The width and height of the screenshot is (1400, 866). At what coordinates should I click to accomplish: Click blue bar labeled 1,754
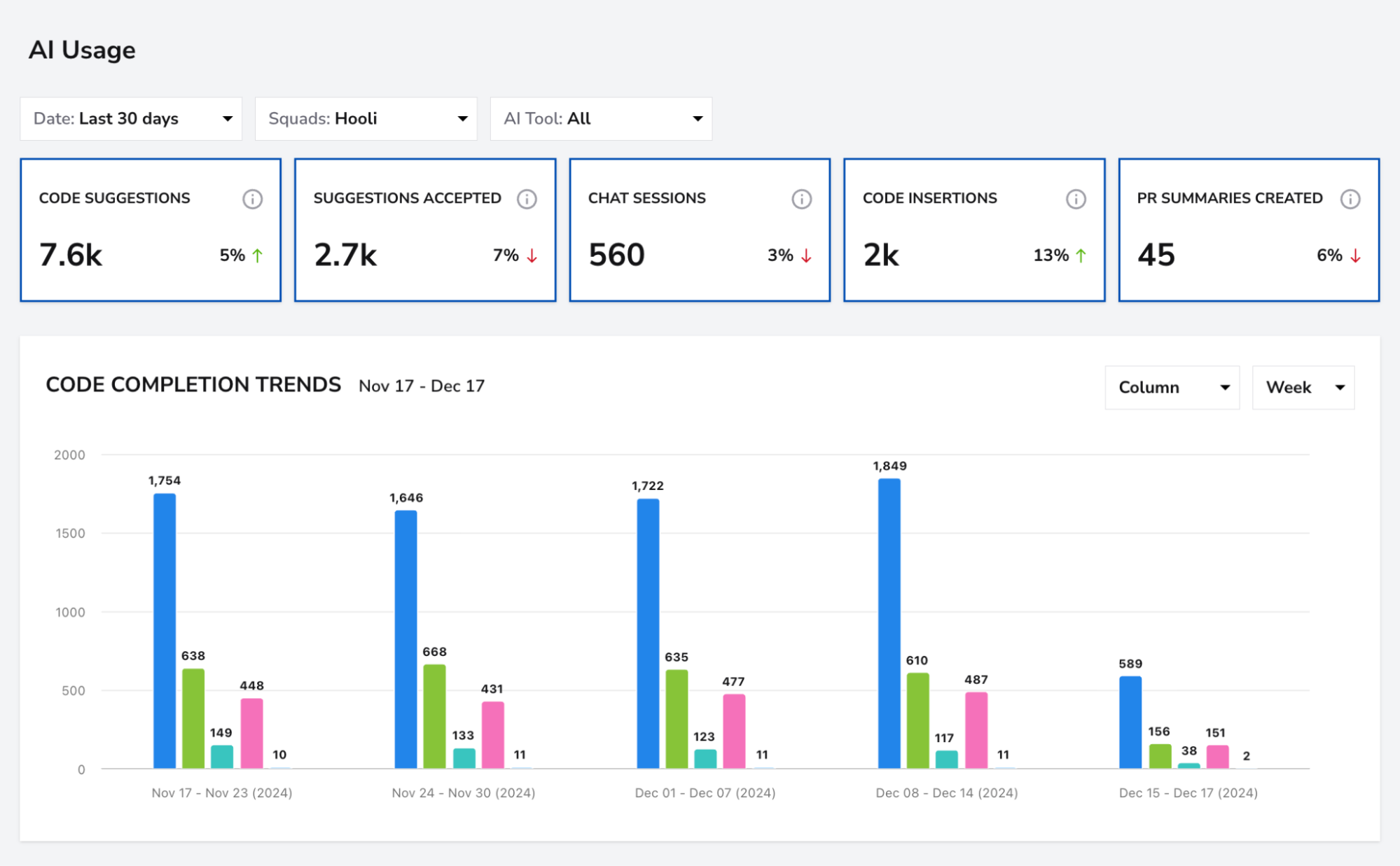coord(165,631)
